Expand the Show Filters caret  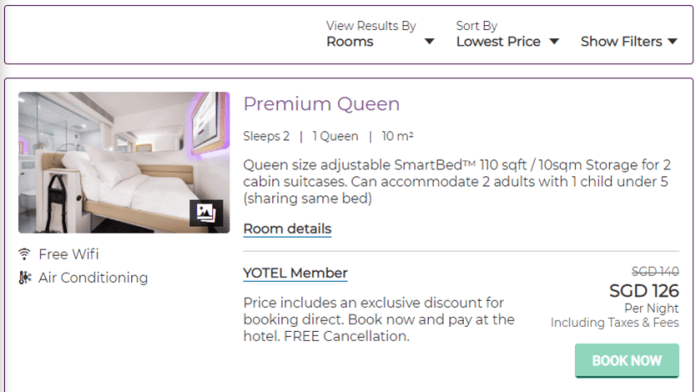672,42
